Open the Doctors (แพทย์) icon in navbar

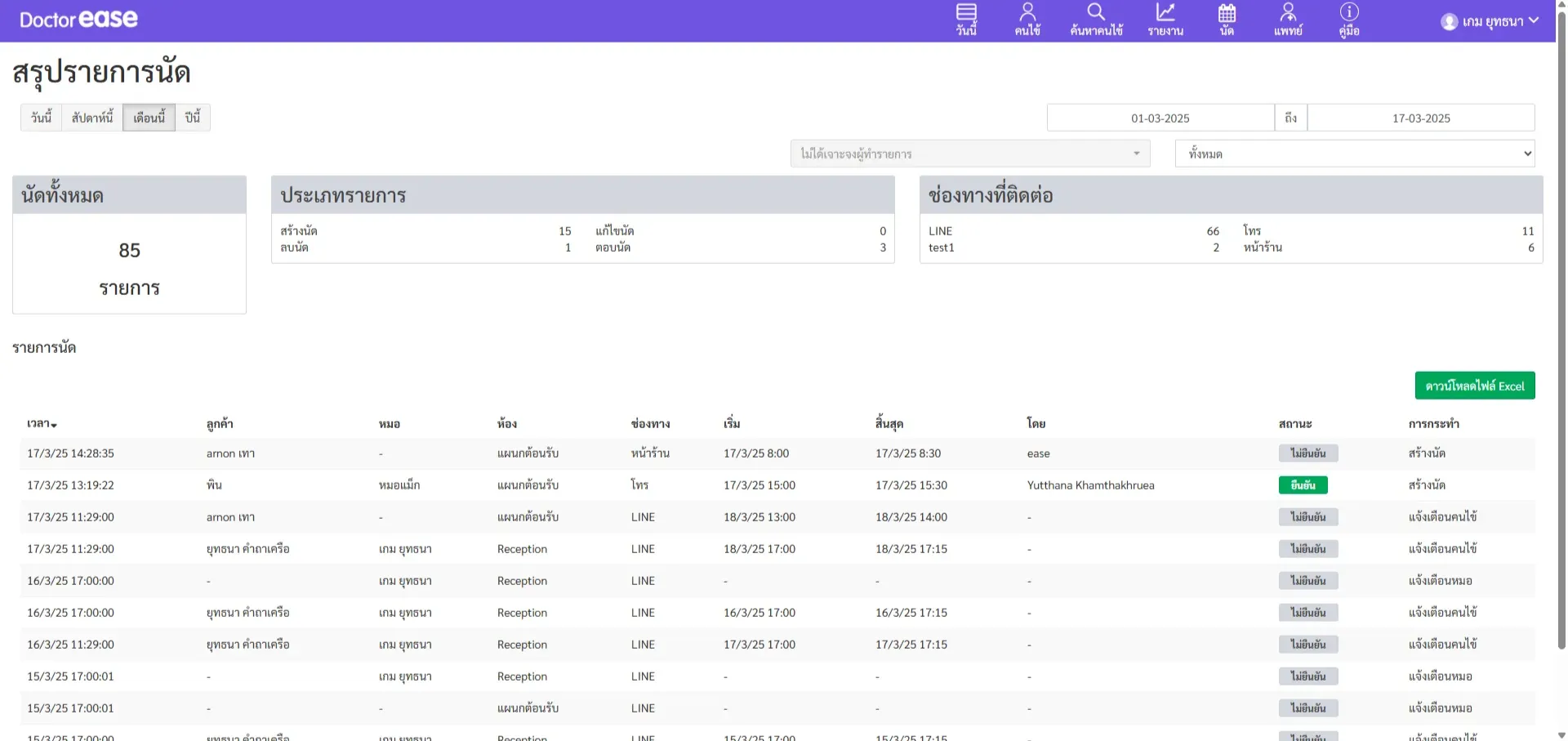[x=1288, y=13]
